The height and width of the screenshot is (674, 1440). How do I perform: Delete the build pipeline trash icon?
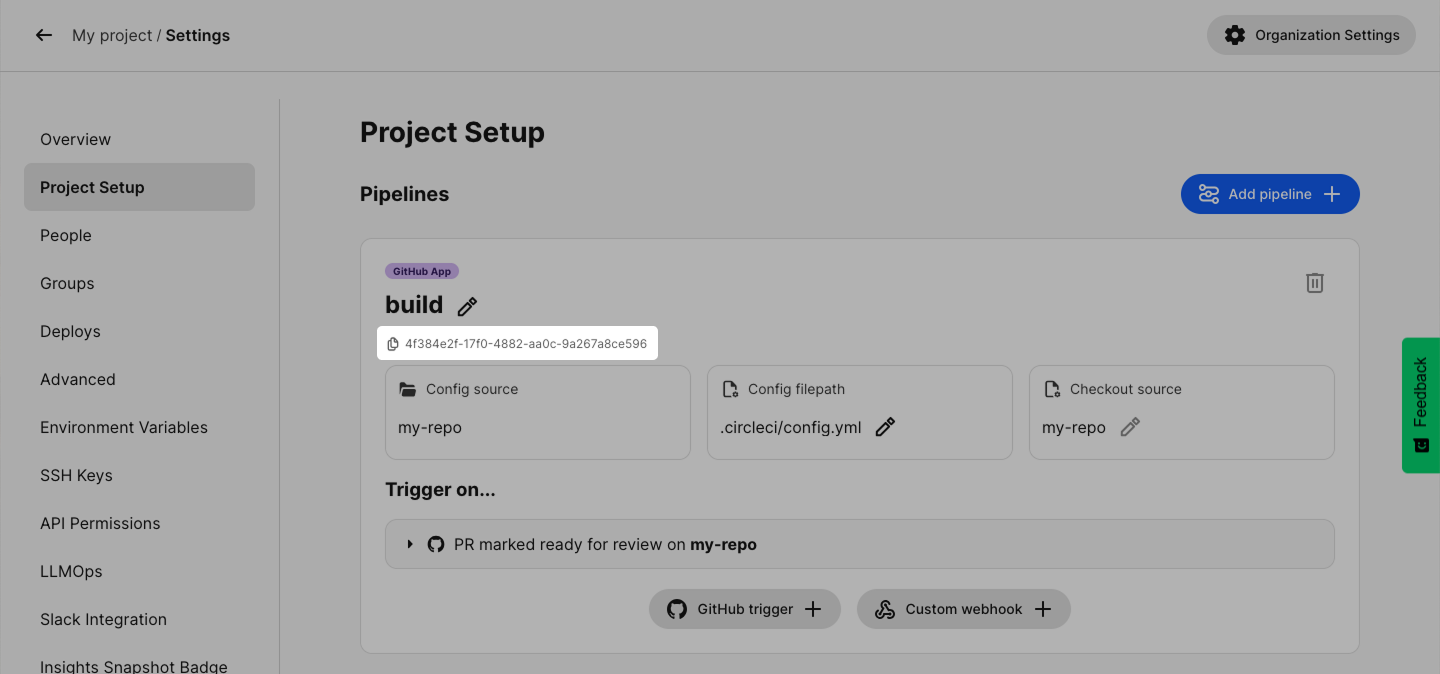point(1314,283)
